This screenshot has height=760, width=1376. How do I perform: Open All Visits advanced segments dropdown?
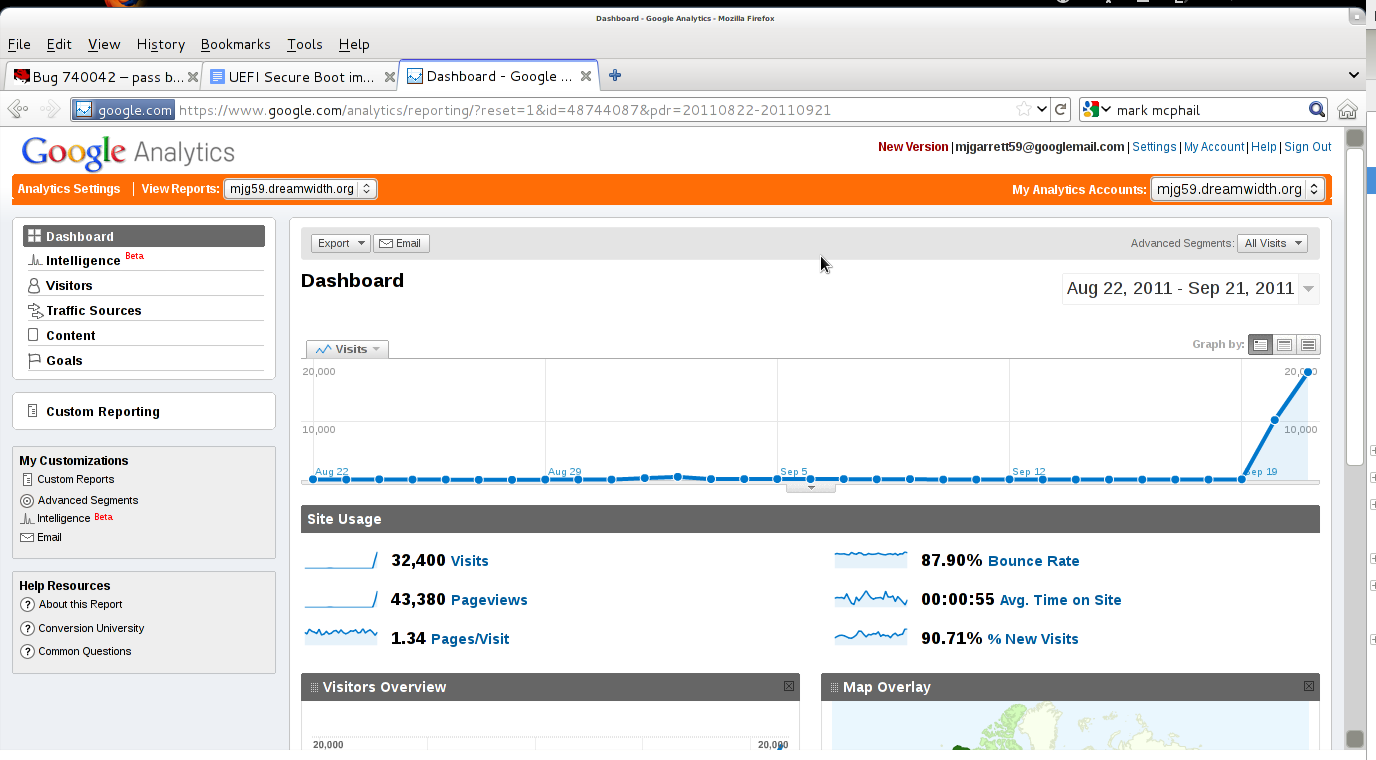(x=1272, y=243)
